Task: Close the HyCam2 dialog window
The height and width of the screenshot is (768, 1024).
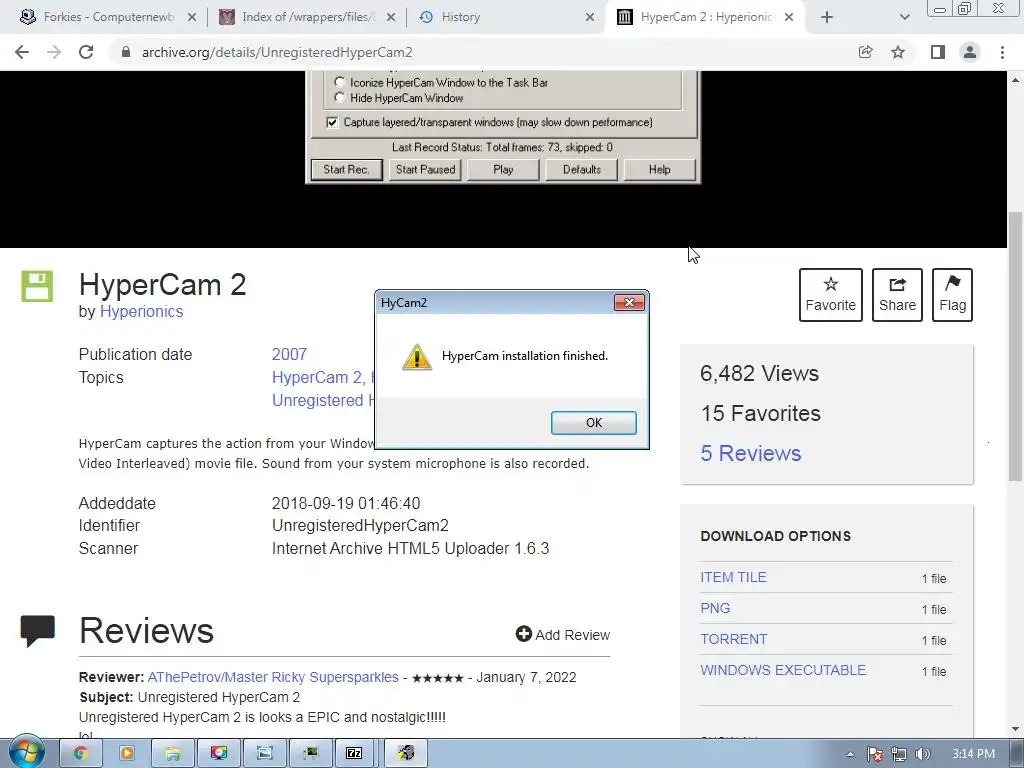Action: click(x=629, y=302)
